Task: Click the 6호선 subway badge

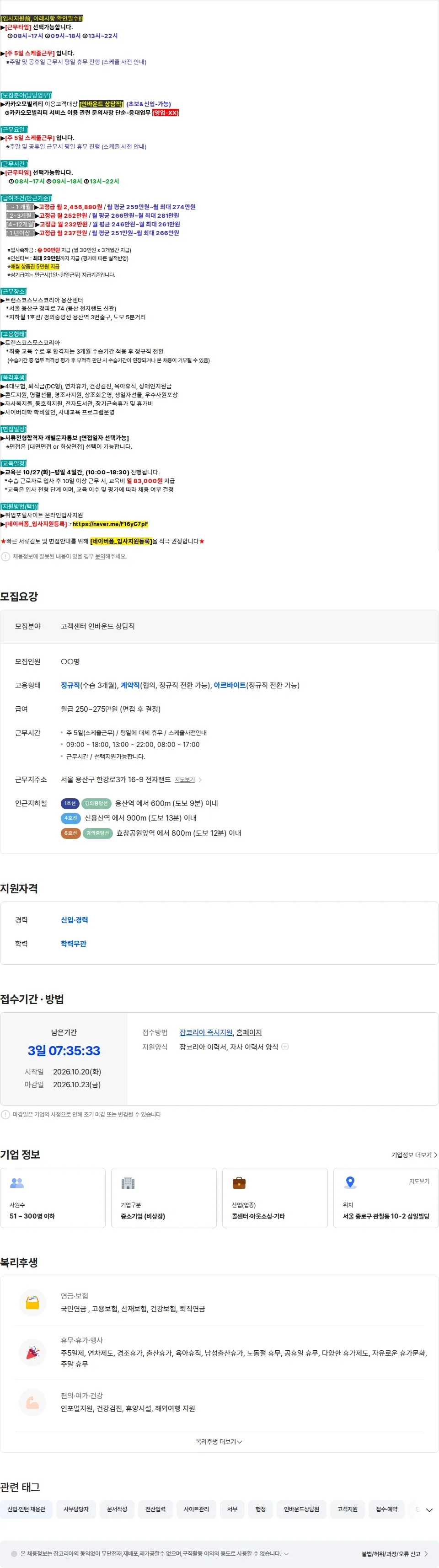Action: click(x=70, y=833)
